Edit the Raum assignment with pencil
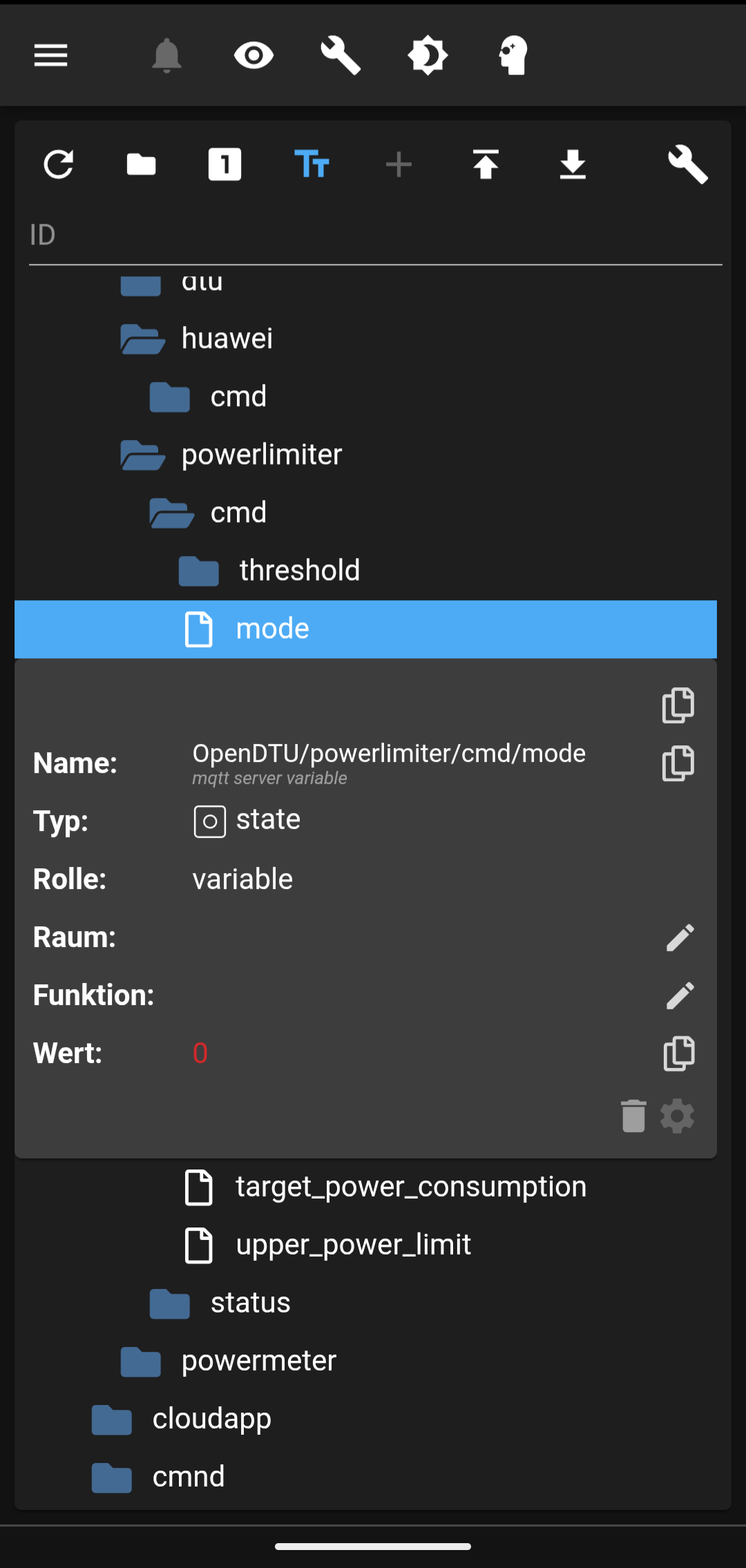This screenshot has width=746, height=1568. pos(680,937)
